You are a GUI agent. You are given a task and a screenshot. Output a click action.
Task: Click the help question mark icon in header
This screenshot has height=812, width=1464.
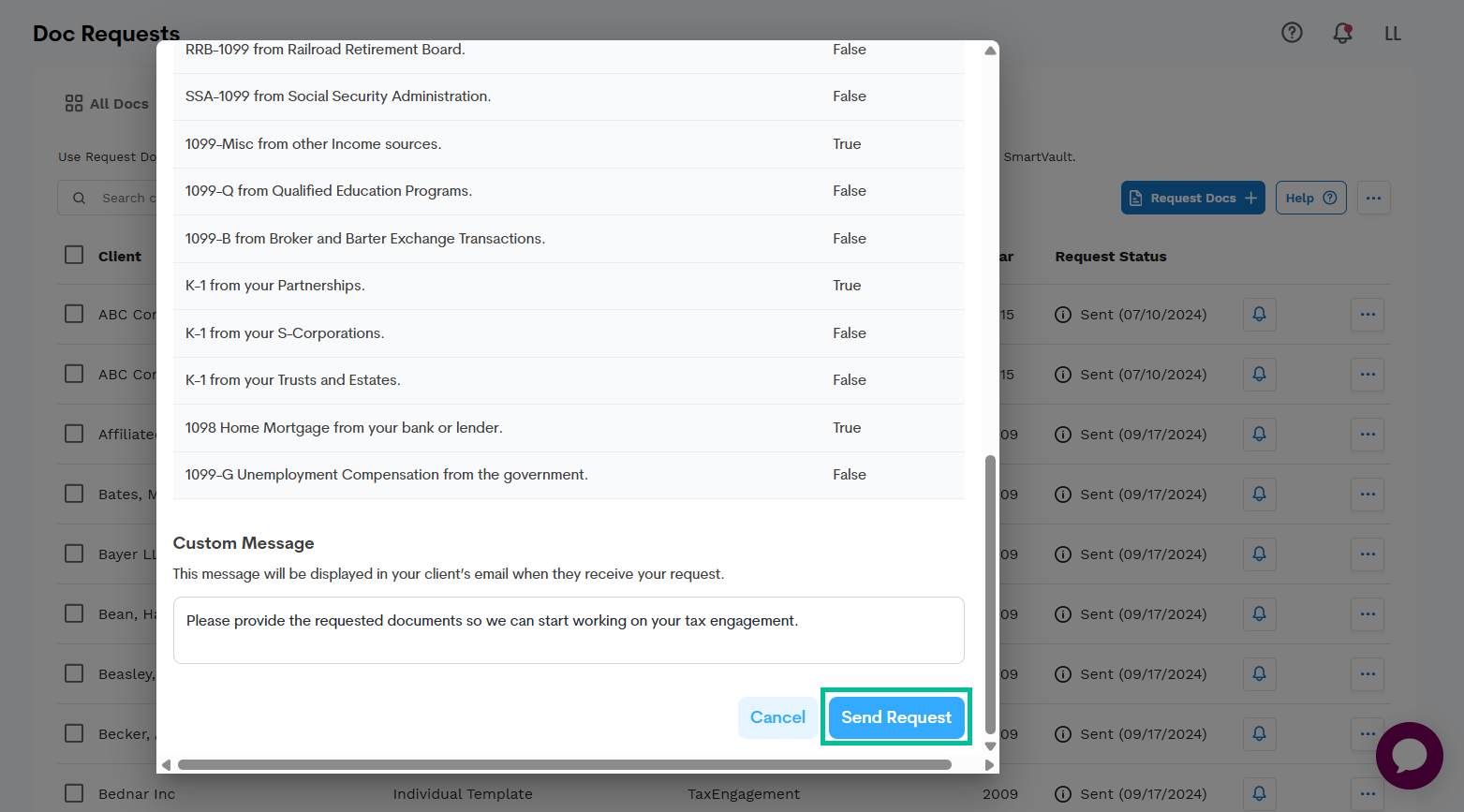[1292, 33]
